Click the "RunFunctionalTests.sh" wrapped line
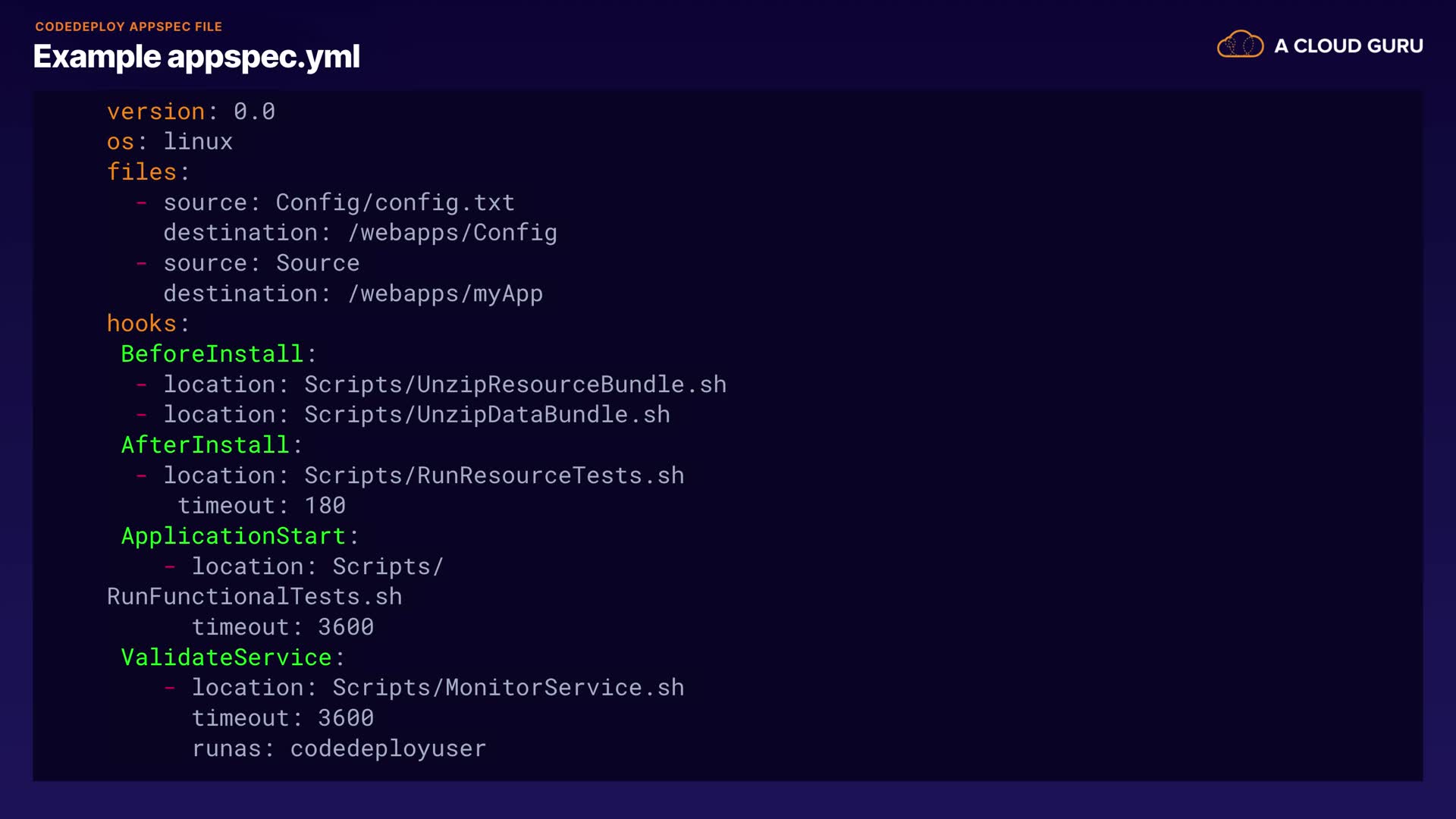 point(254,597)
